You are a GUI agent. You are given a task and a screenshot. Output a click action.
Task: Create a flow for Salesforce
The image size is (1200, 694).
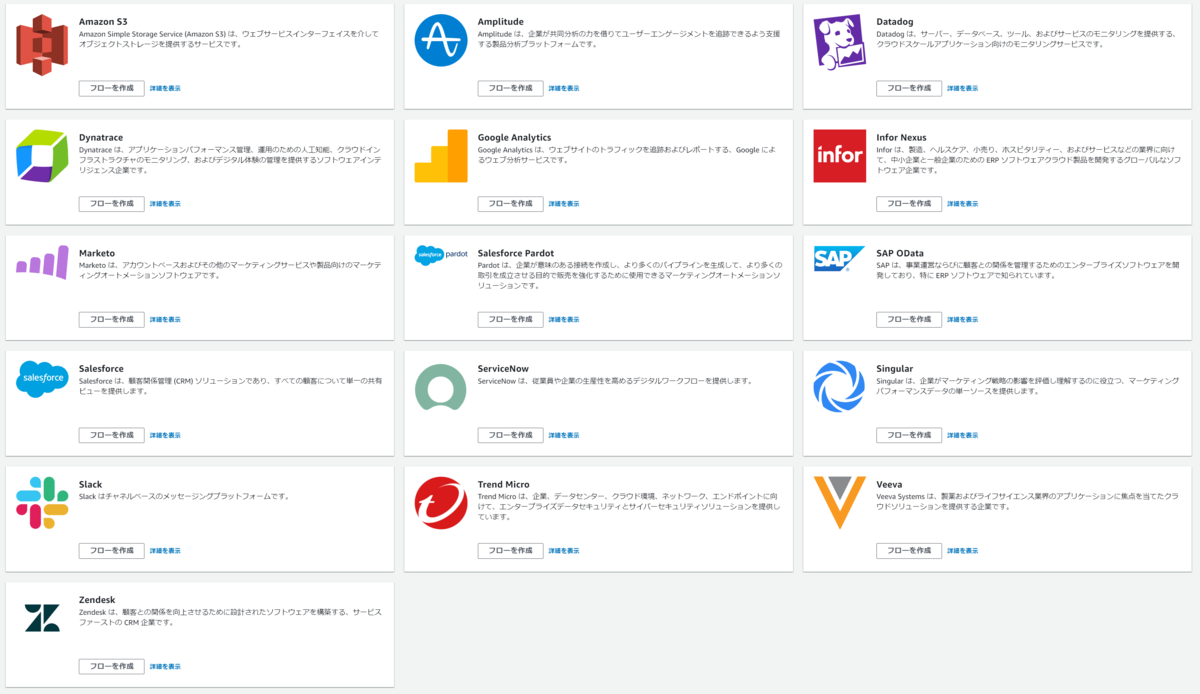click(112, 435)
